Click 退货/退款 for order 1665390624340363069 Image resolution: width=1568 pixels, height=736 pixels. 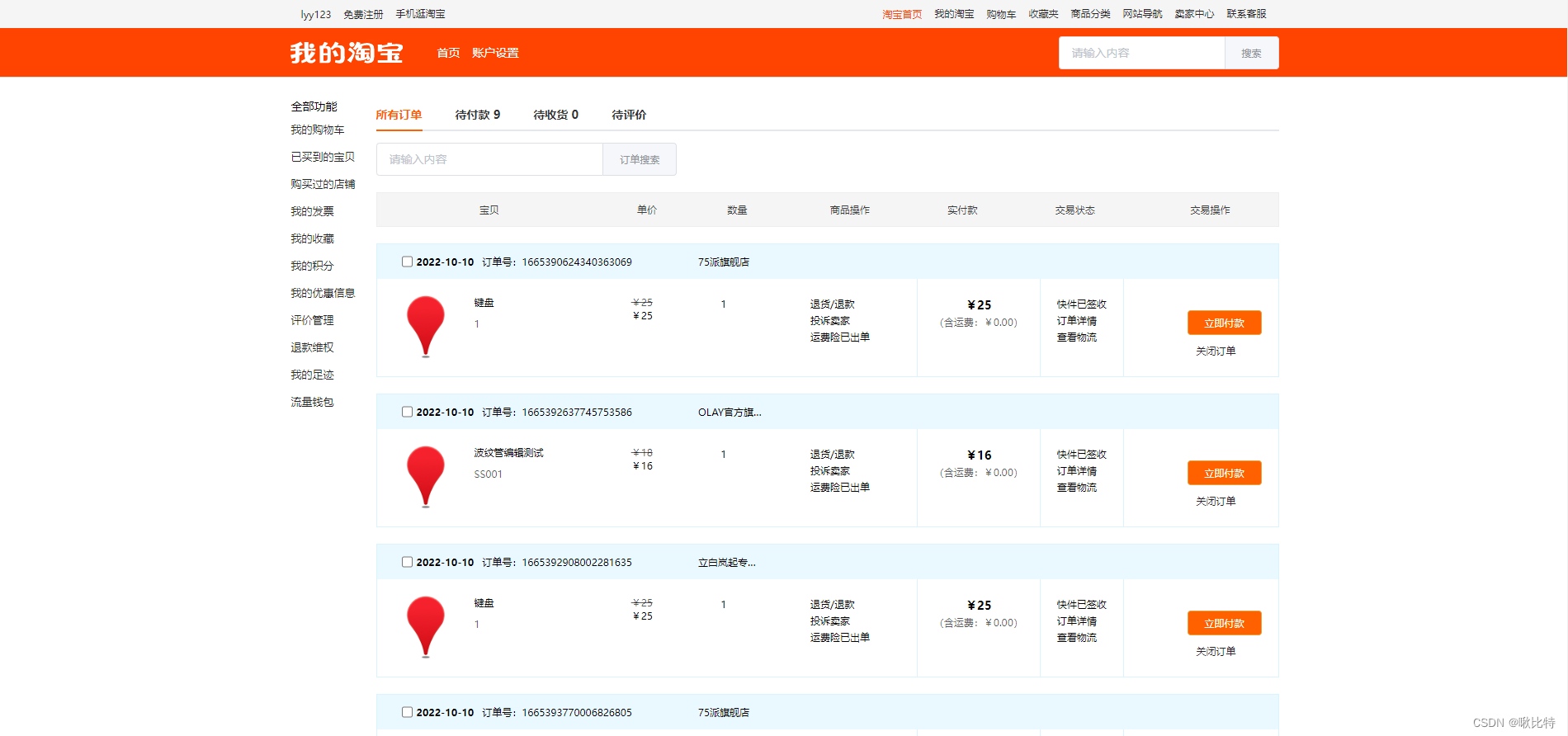click(832, 304)
